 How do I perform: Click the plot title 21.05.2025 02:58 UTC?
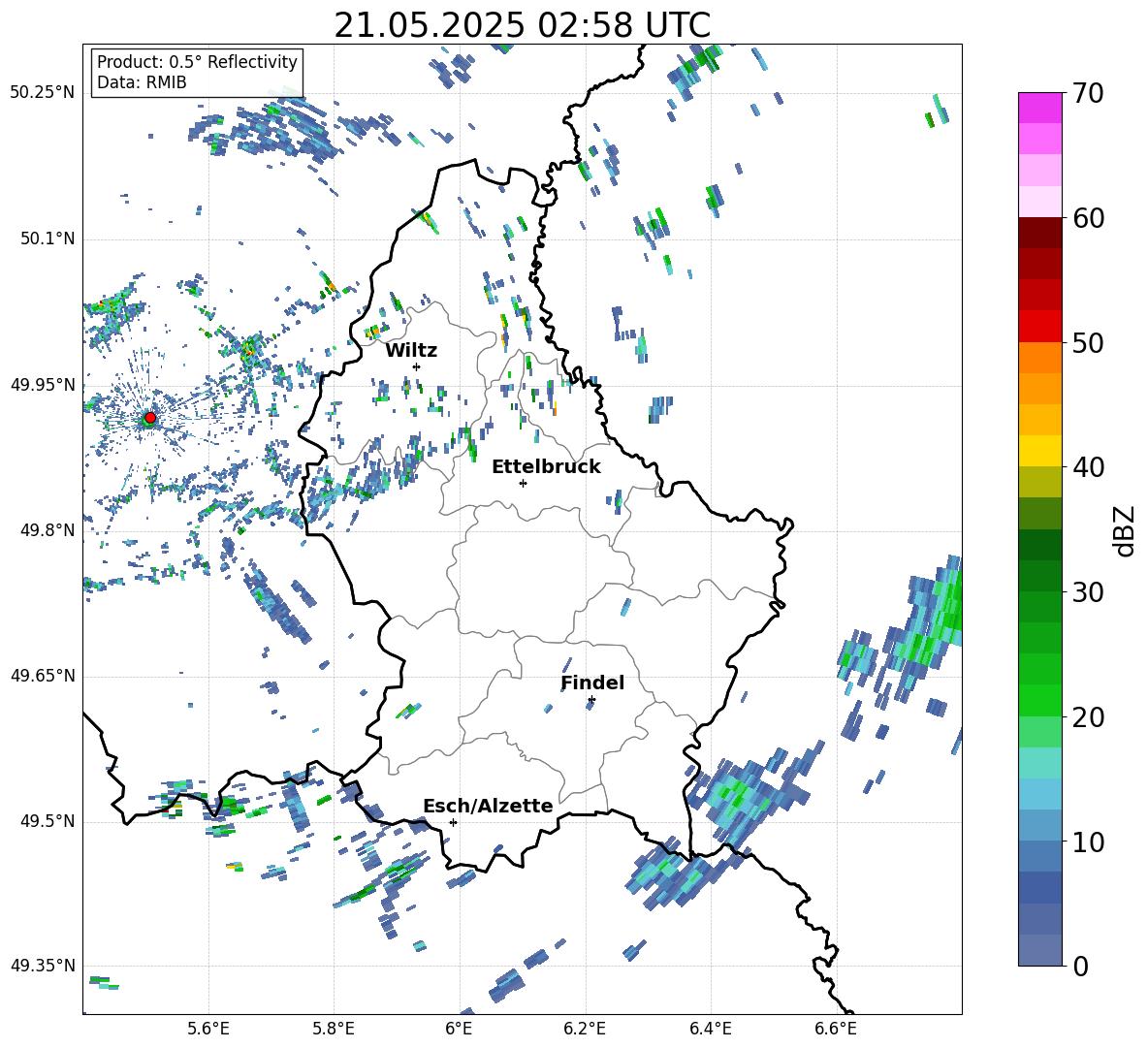(x=522, y=25)
